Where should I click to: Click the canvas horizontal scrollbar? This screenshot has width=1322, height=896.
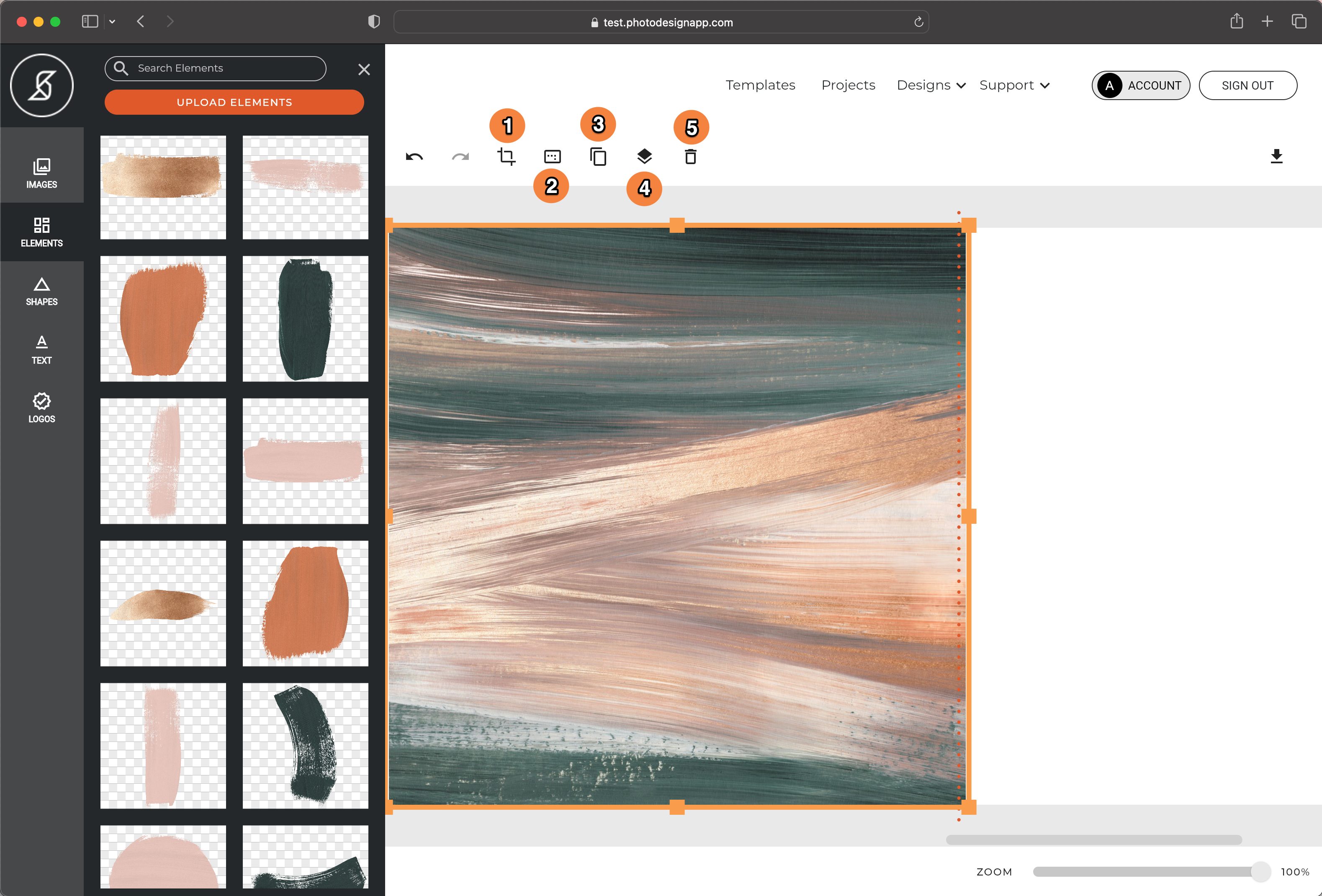point(1093,839)
